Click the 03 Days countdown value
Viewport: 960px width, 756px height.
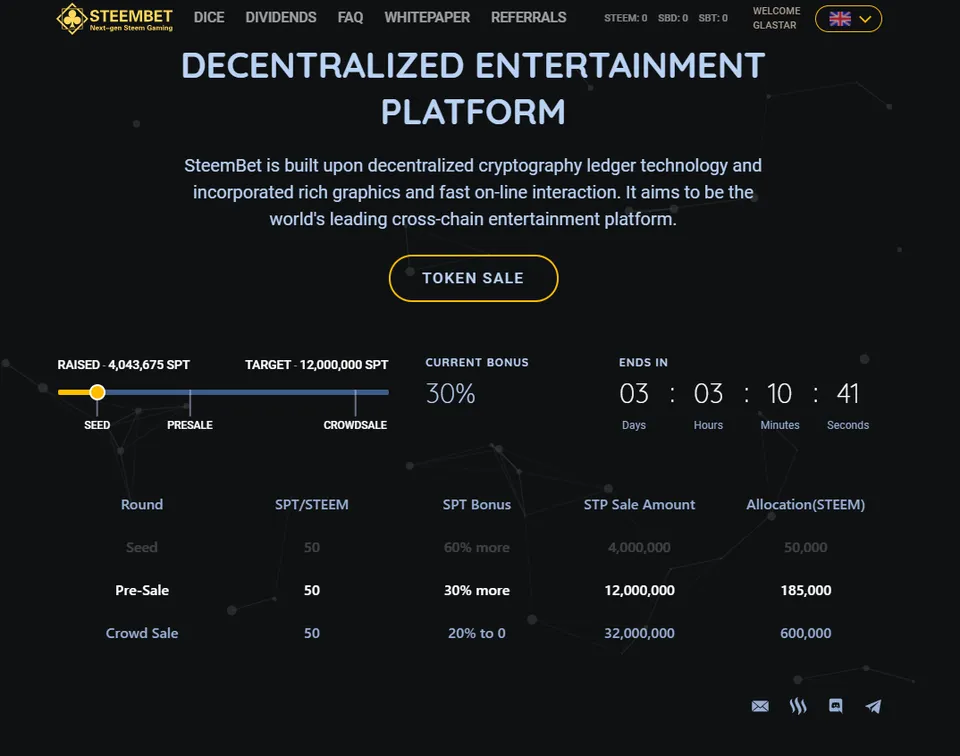click(x=634, y=394)
